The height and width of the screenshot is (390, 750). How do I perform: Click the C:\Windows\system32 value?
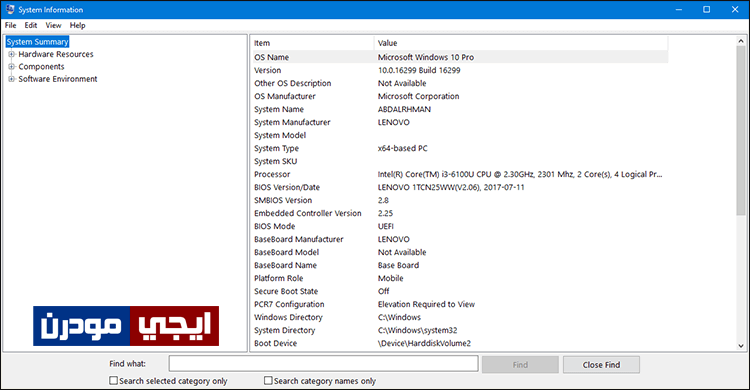418,330
